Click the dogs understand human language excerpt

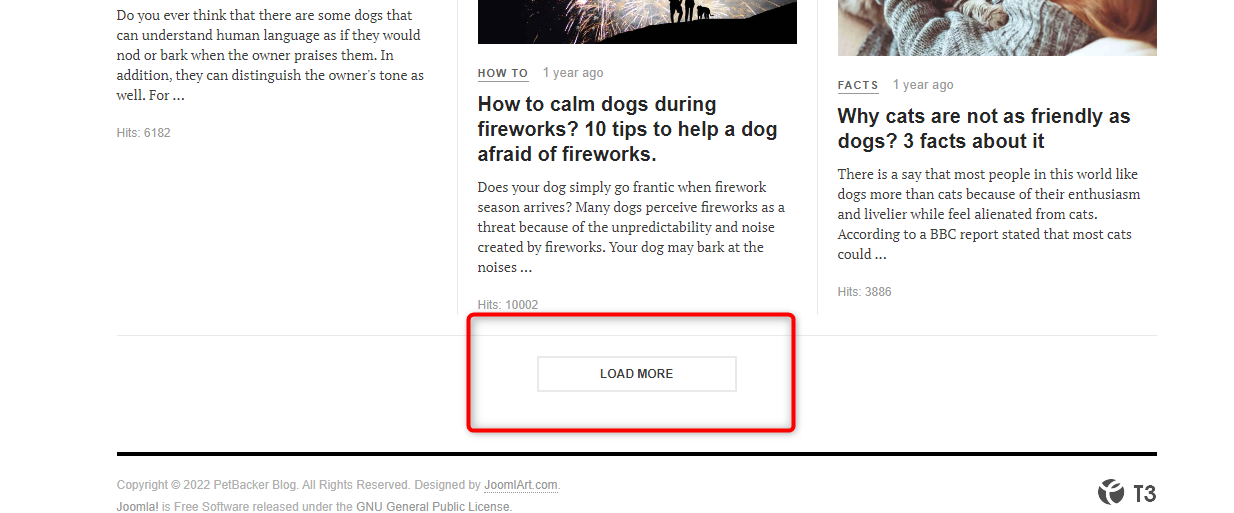(270, 55)
